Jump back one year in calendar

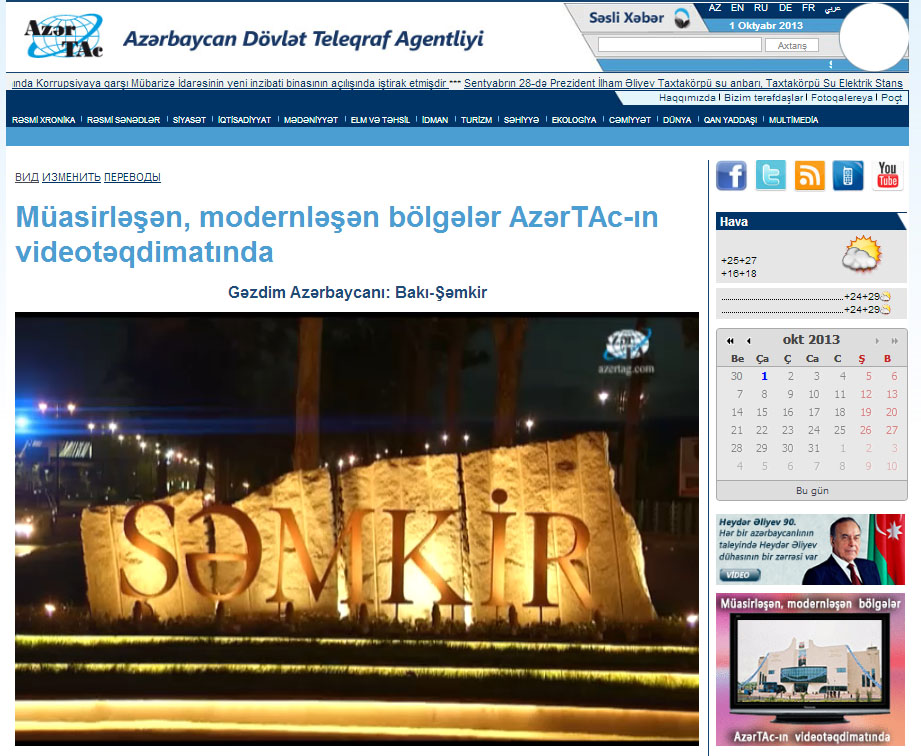tap(731, 341)
